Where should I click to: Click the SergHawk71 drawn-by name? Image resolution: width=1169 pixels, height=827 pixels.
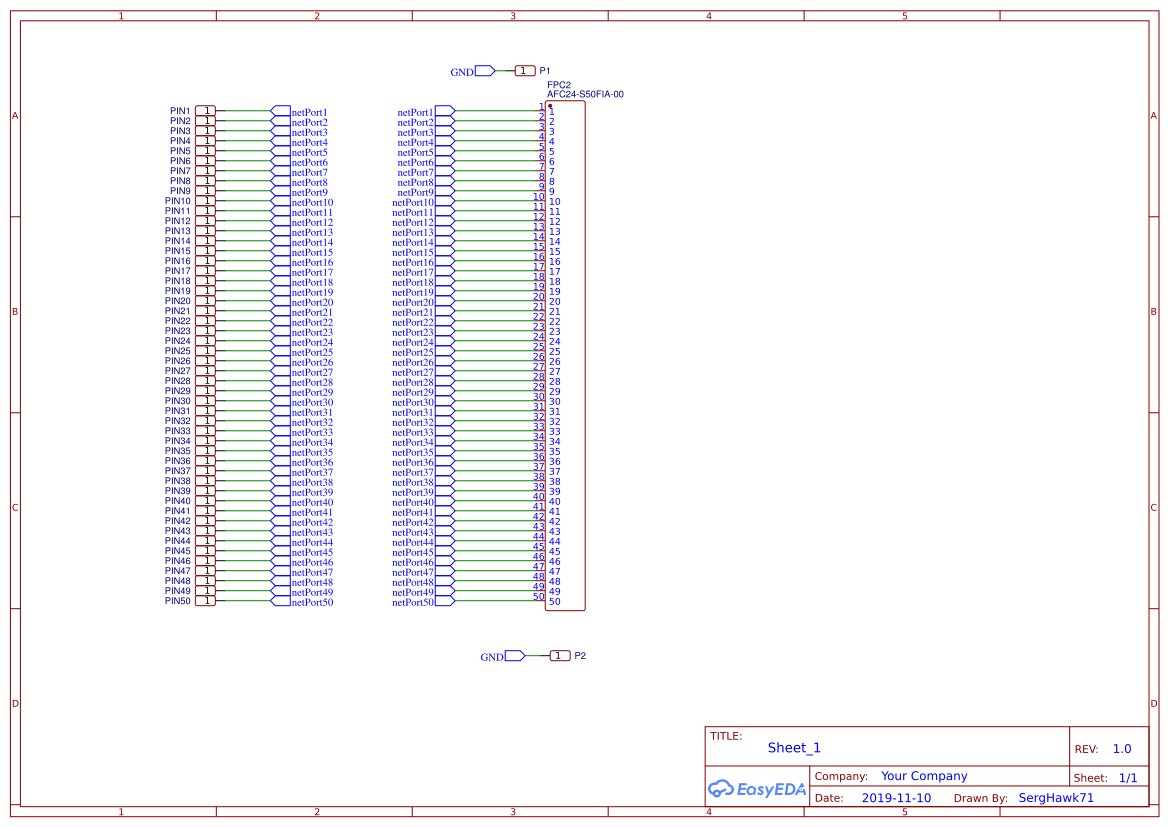[1056, 797]
